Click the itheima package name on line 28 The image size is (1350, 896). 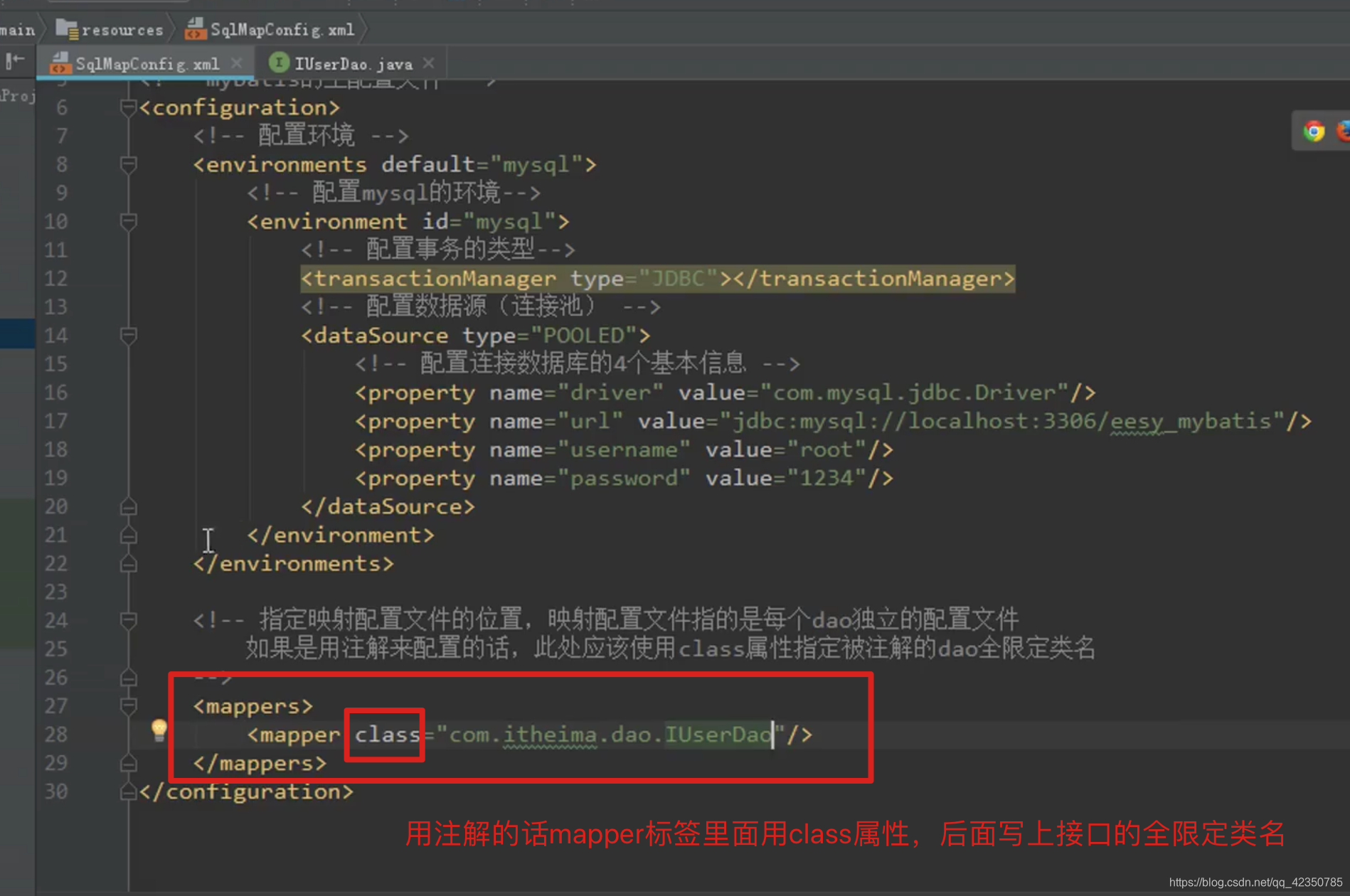pyautogui.click(x=550, y=735)
